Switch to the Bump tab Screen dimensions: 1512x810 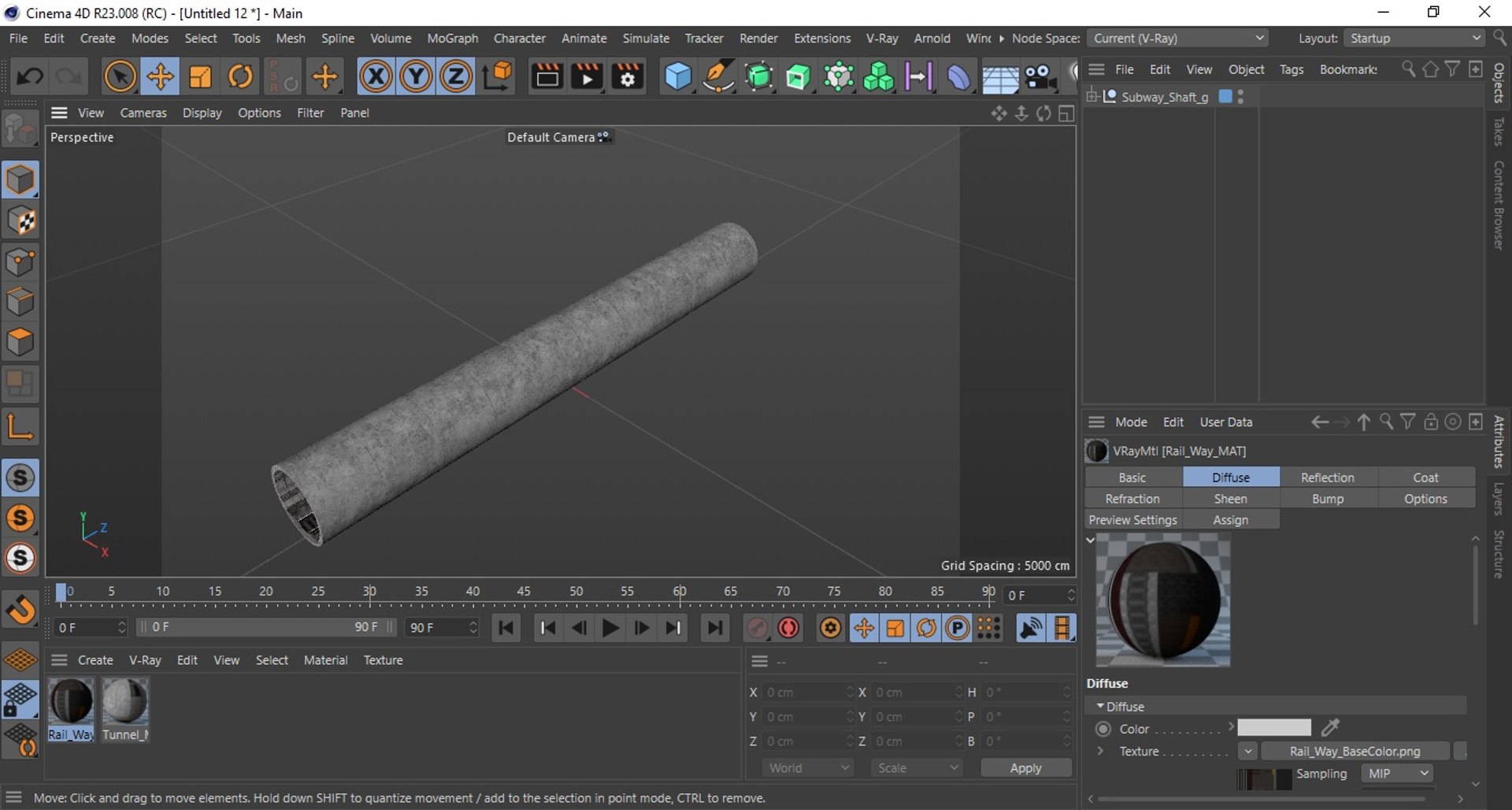pyautogui.click(x=1328, y=499)
